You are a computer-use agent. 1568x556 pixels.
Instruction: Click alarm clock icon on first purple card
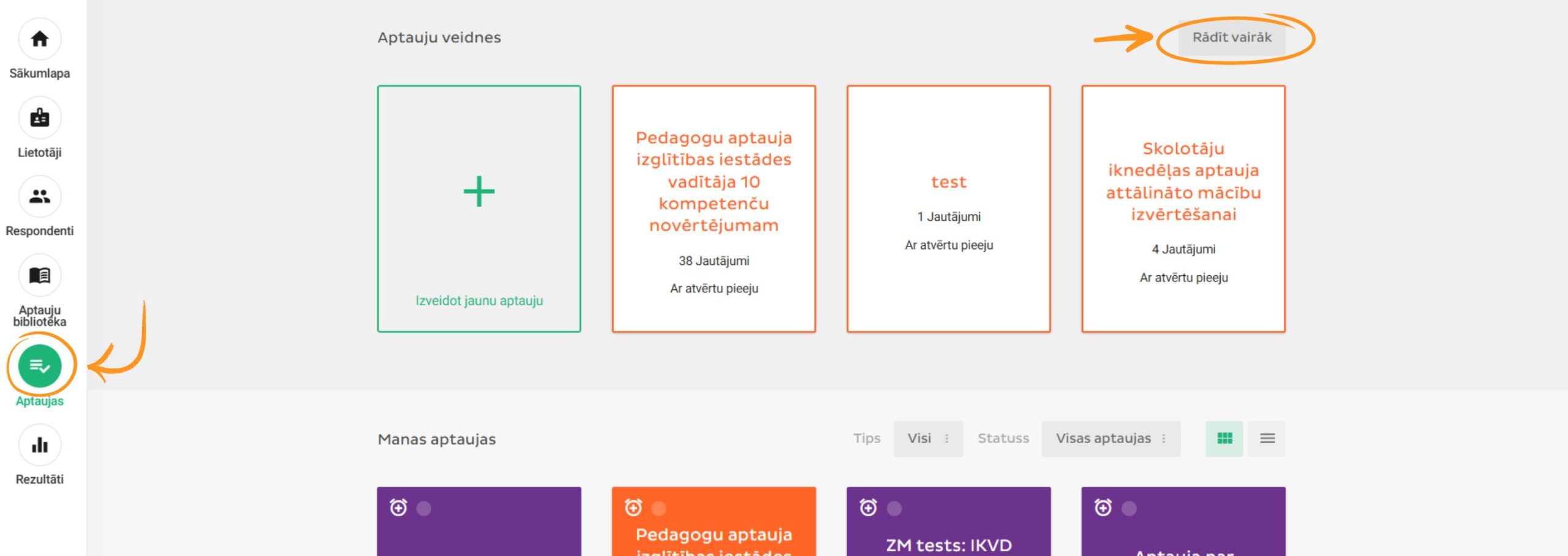coord(399,508)
